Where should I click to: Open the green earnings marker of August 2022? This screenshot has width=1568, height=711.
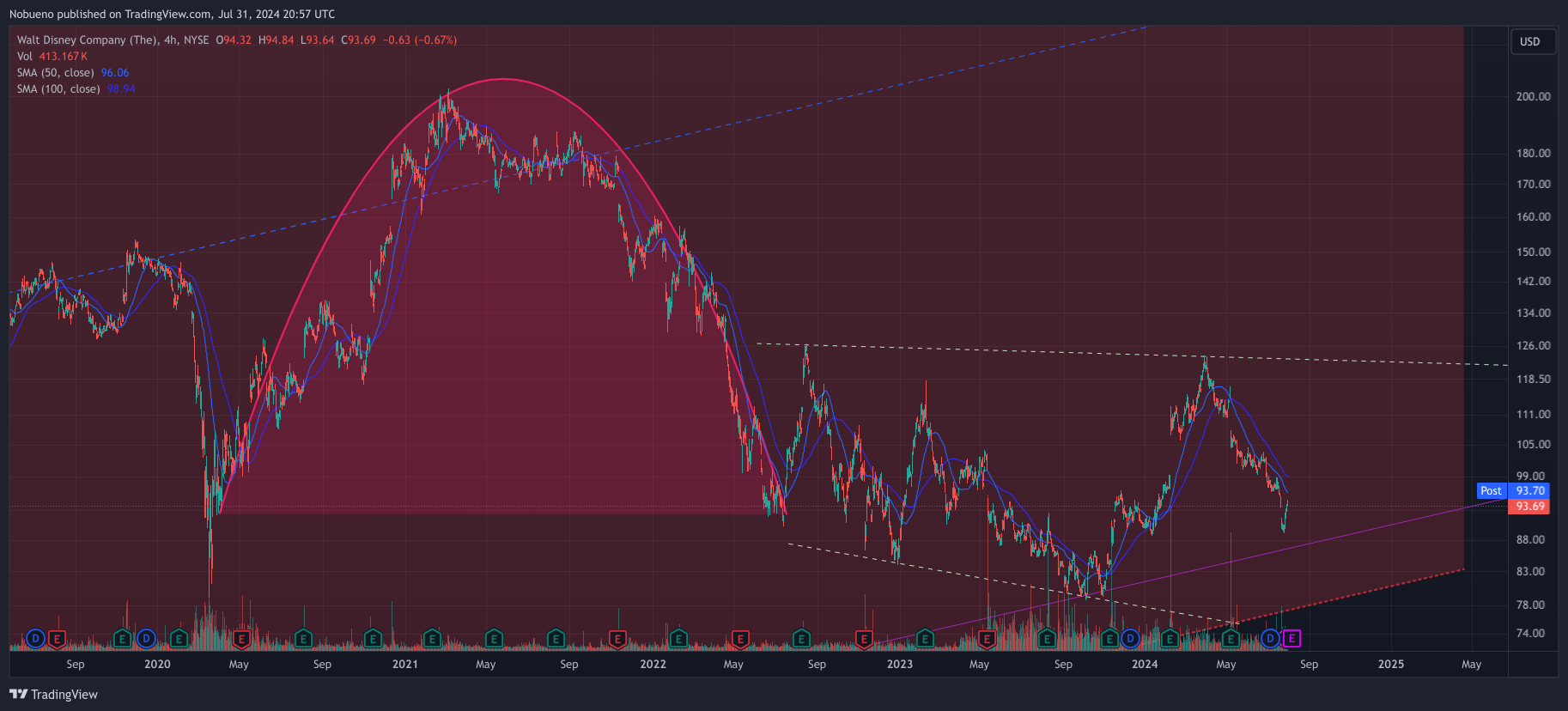pos(800,638)
